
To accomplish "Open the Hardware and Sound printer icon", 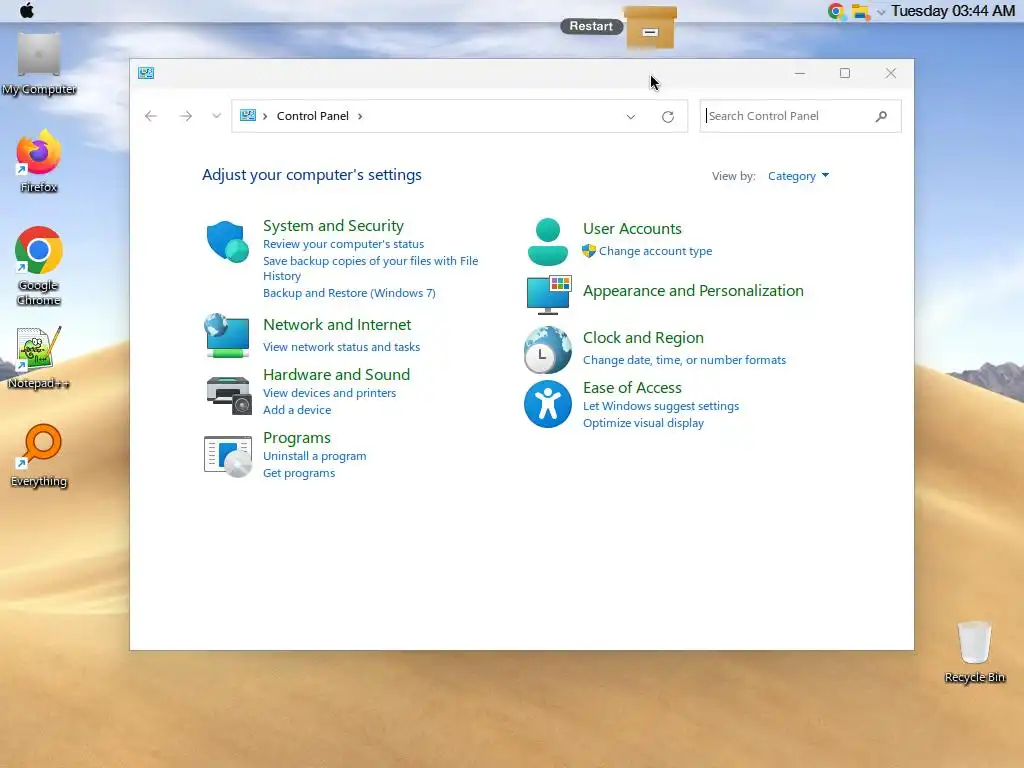I will (229, 394).
